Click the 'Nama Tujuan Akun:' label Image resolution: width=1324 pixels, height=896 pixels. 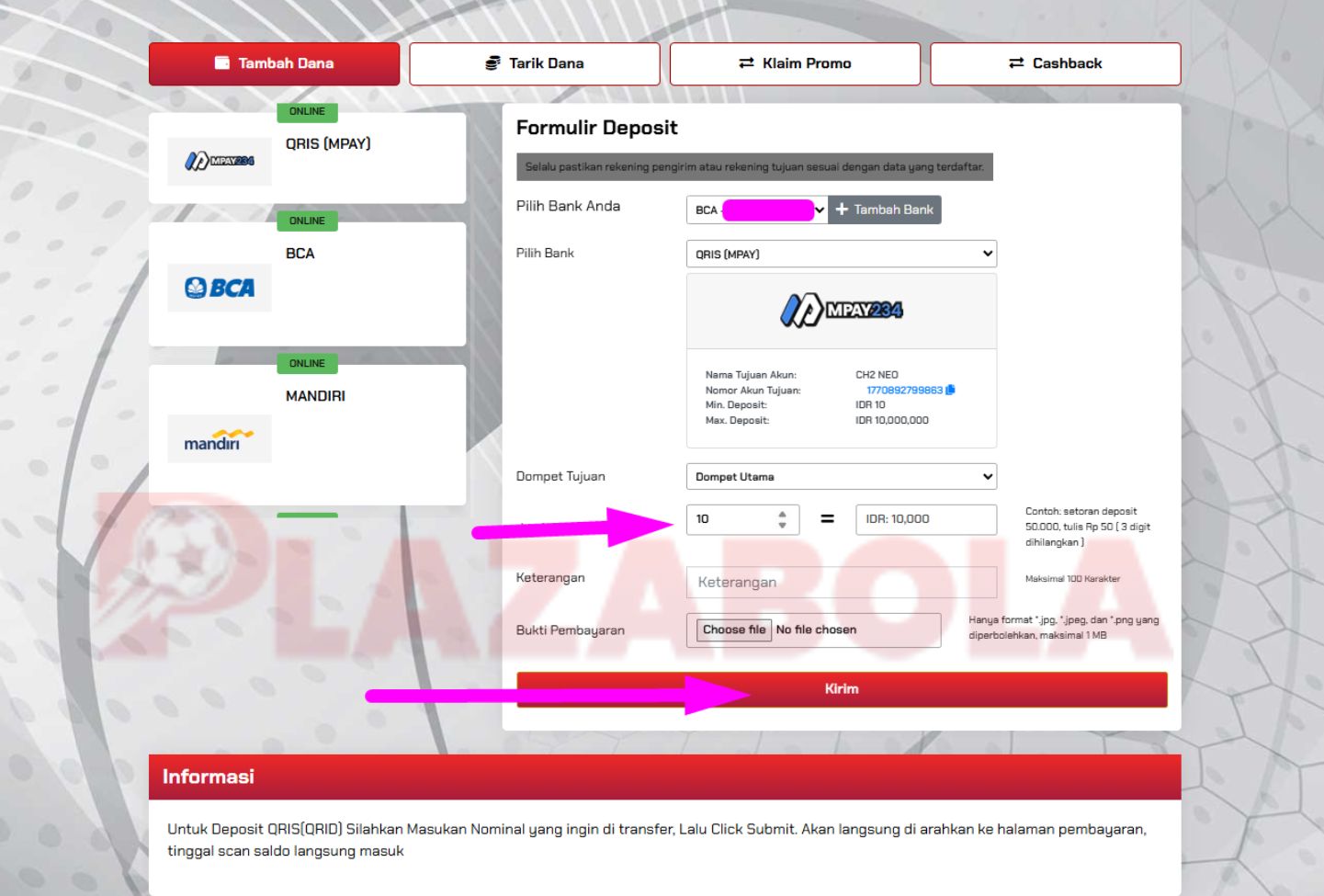[751, 375]
